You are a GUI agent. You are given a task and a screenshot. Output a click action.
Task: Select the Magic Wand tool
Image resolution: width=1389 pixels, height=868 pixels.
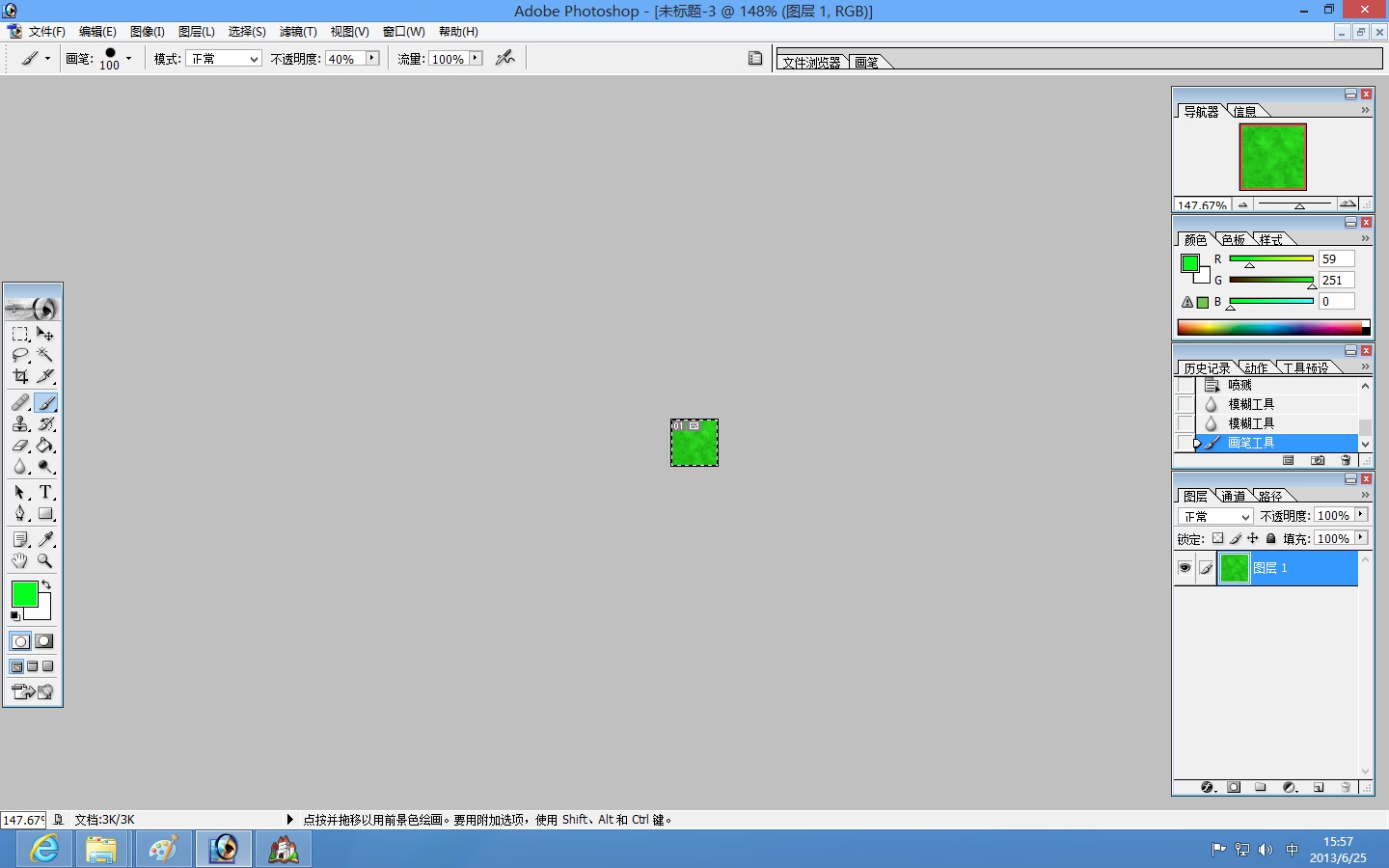coord(45,355)
